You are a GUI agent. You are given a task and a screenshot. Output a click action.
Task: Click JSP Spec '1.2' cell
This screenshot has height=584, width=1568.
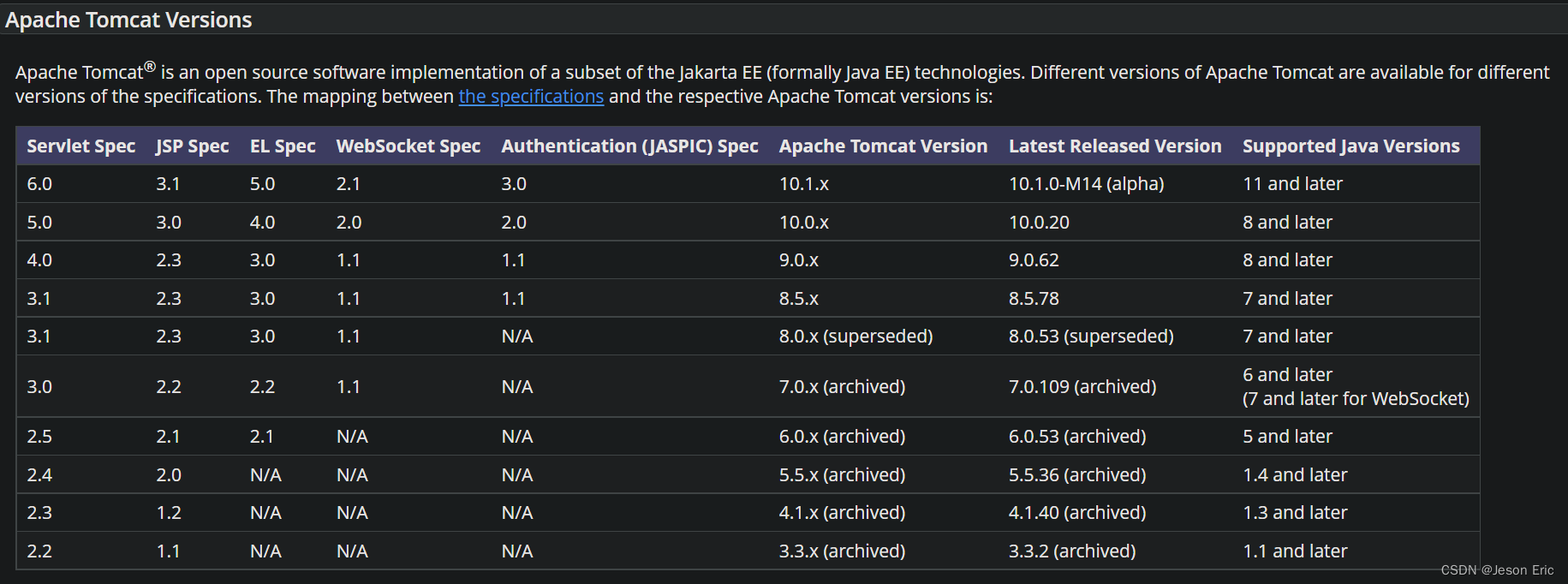169,513
